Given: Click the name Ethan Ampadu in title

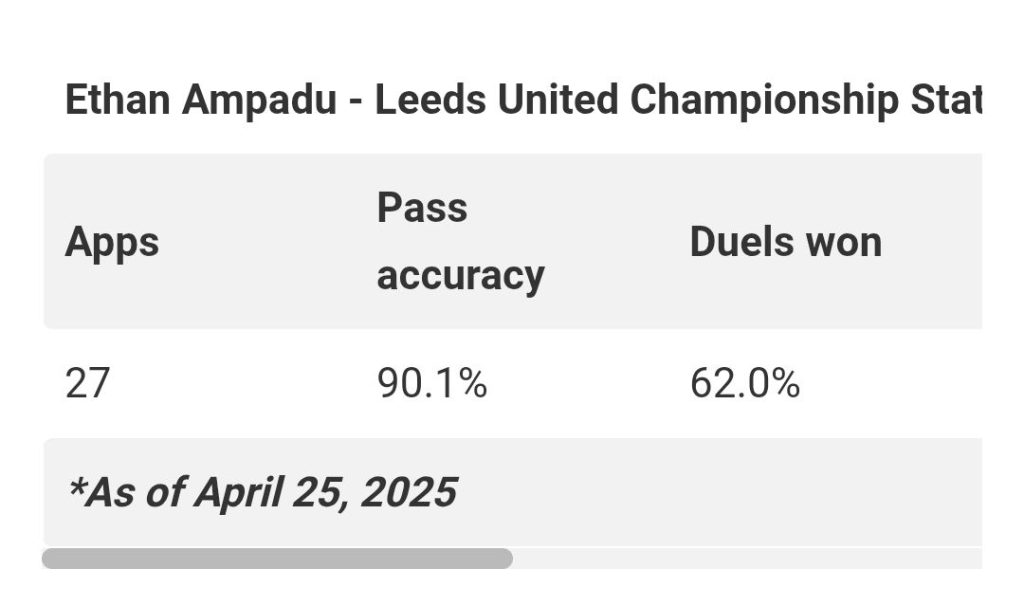Looking at the screenshot, I should pos(201,101).
